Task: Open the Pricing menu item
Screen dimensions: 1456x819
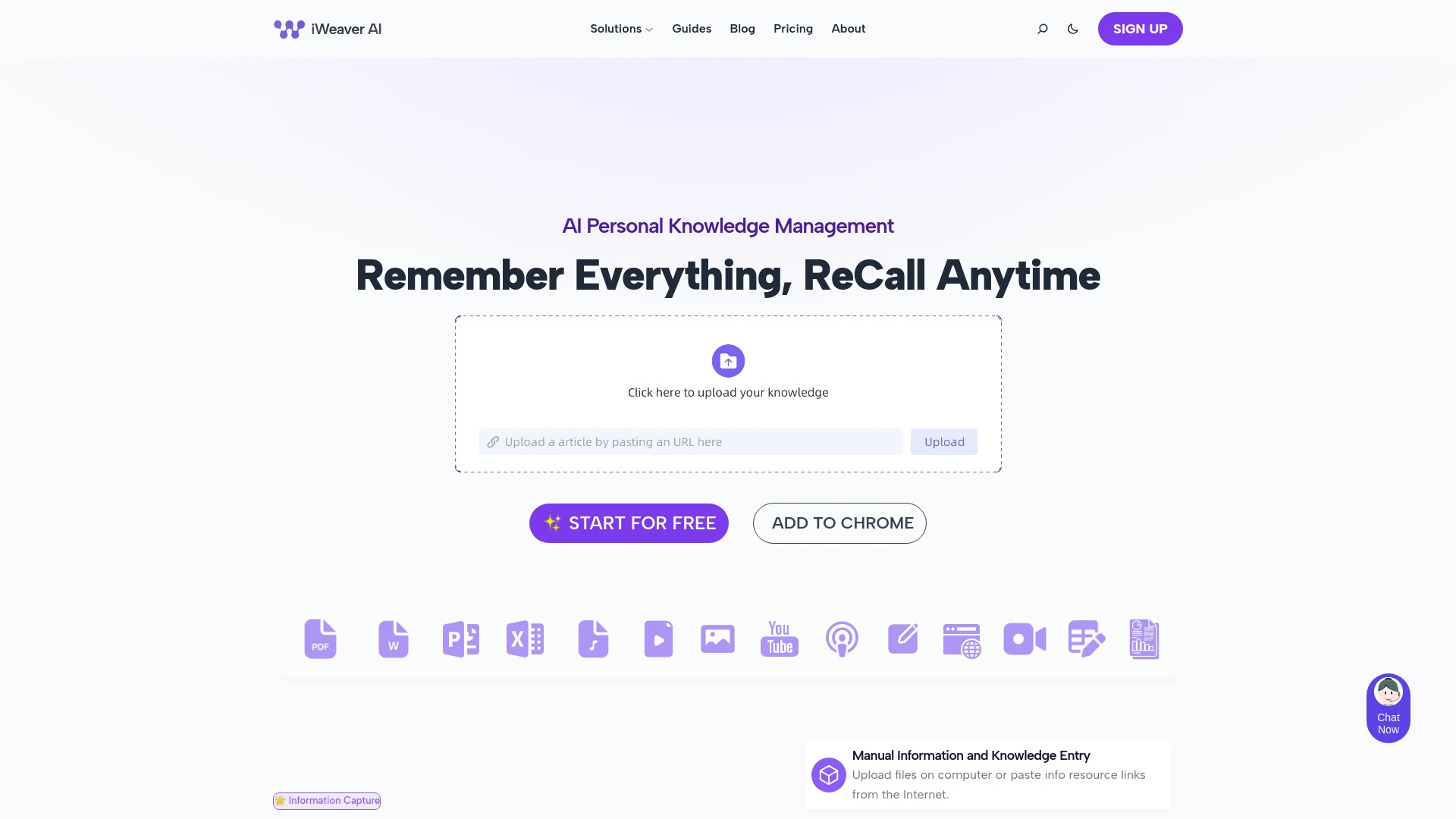Action: tap(793, 29)
